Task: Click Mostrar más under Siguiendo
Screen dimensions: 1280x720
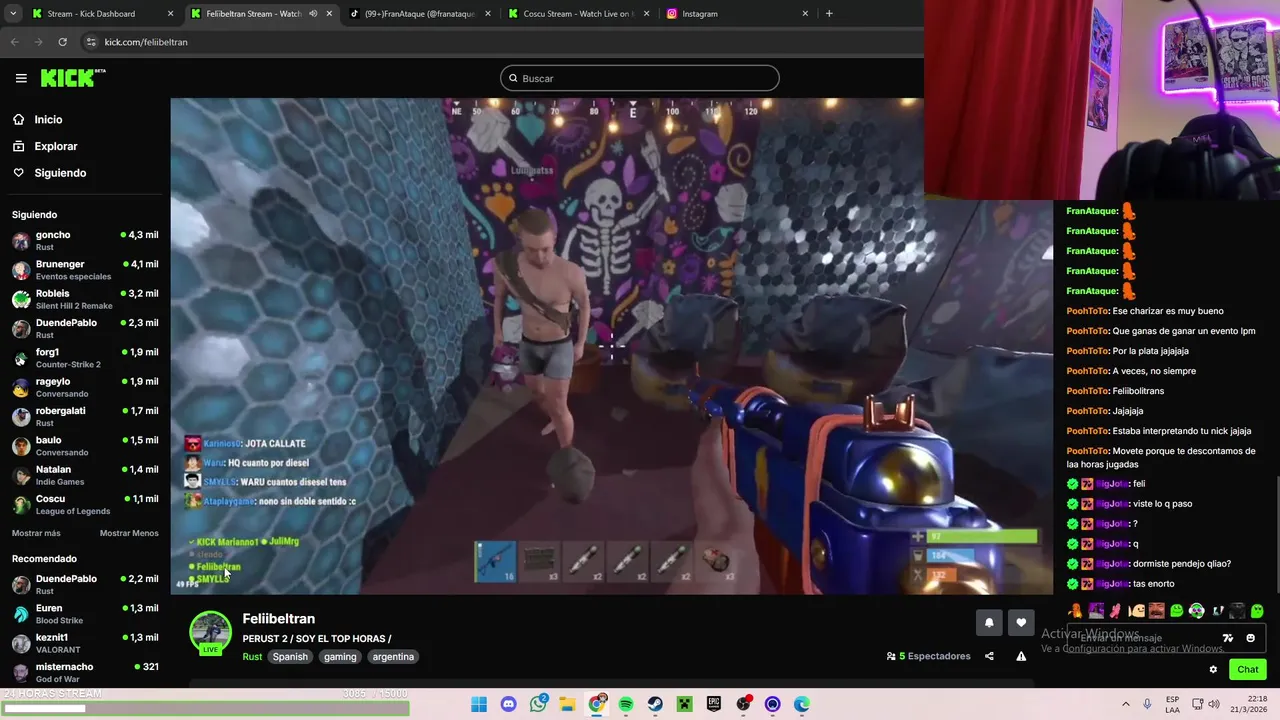Action: pyautogui.click(x=36, y=533)
